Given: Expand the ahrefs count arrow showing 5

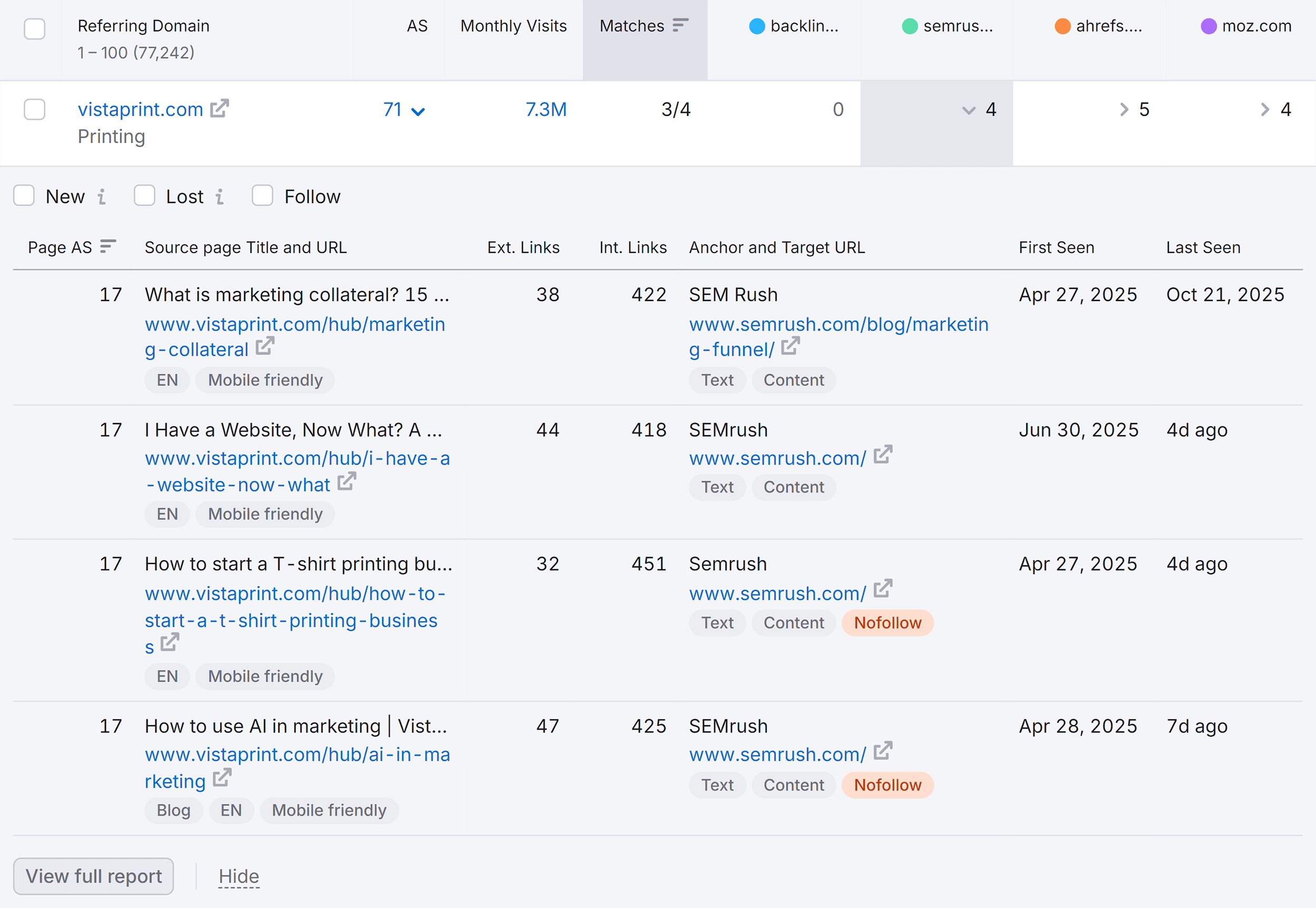Looking at the screenshot, I should (x=1124, y=109).
